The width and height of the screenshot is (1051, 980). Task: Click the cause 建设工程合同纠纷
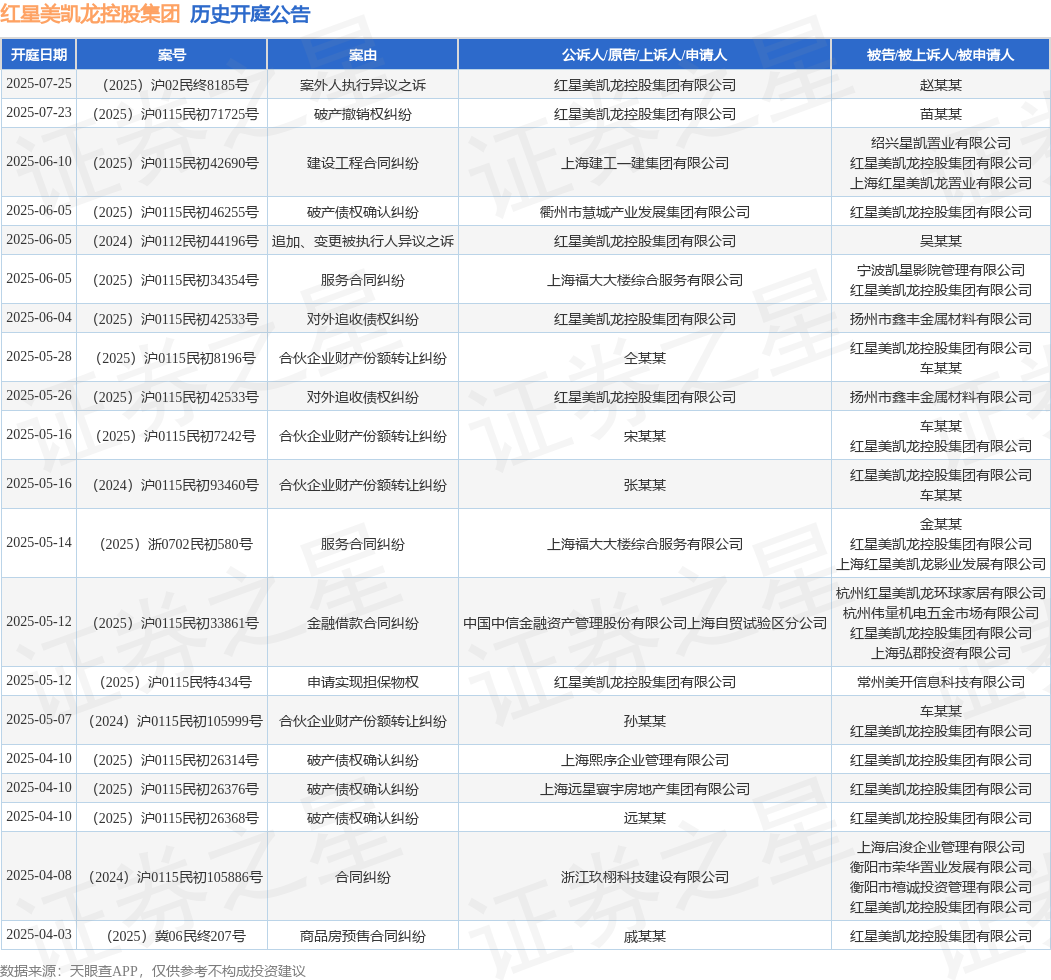coord(363,163)
